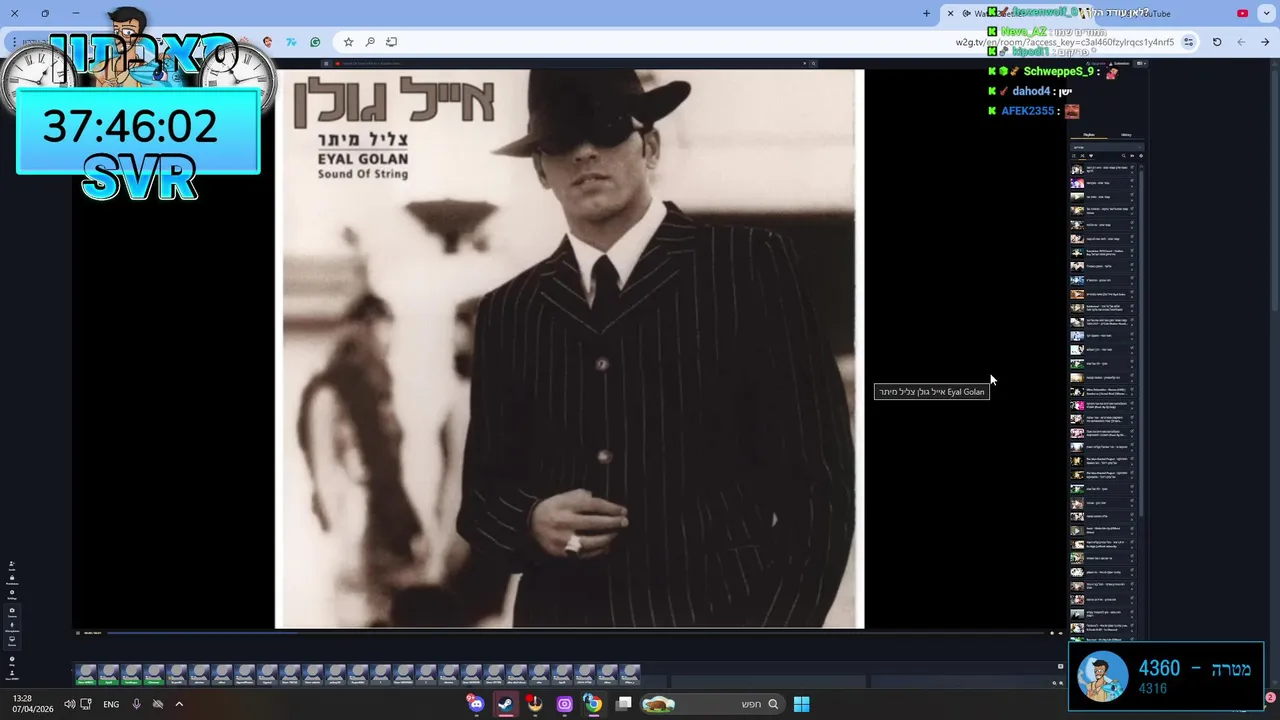Image resolution: width=1280 pixels, height=720 pixels.
Task: Click the w2g.tv URL address bar
Action: [x=1065, y=42]
